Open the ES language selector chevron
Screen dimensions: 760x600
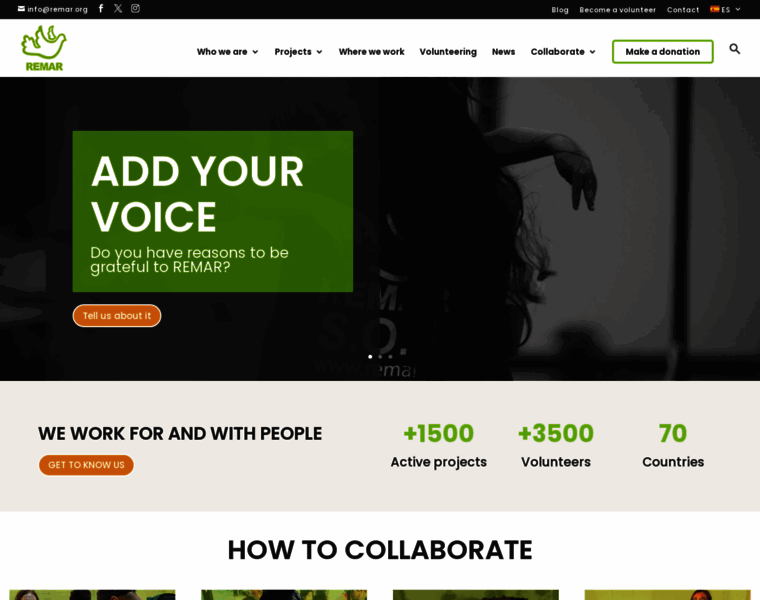tap(738, 9)
